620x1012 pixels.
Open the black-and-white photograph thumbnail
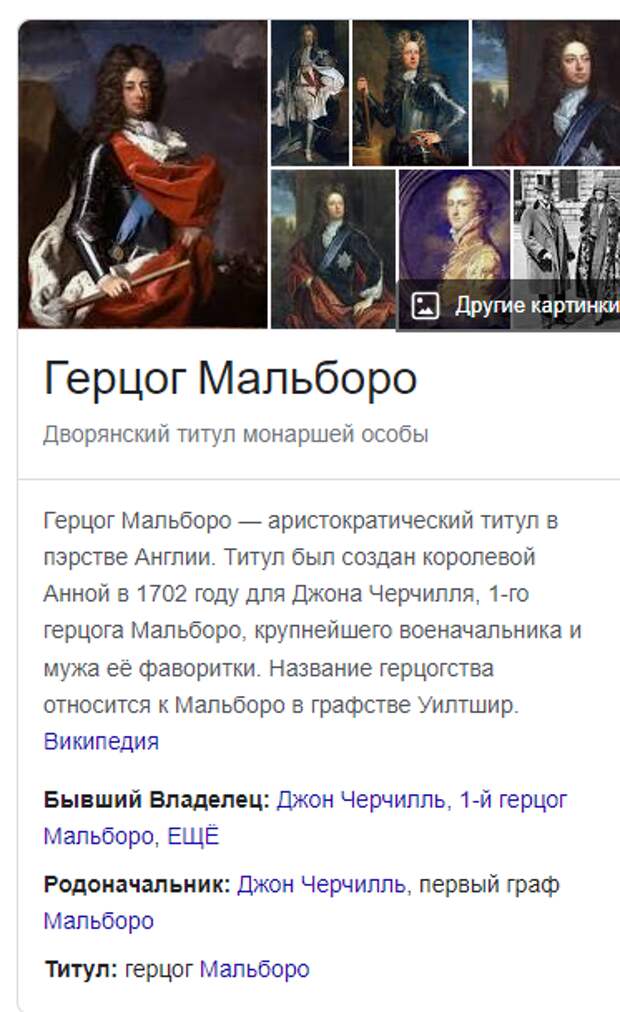(x=566, y=226)
